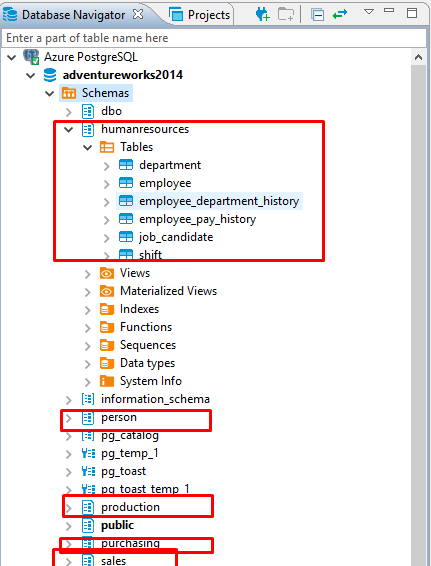Viewport: 431px width, 566px height.
Task: Expand the Functions folder
Action: 87,328
